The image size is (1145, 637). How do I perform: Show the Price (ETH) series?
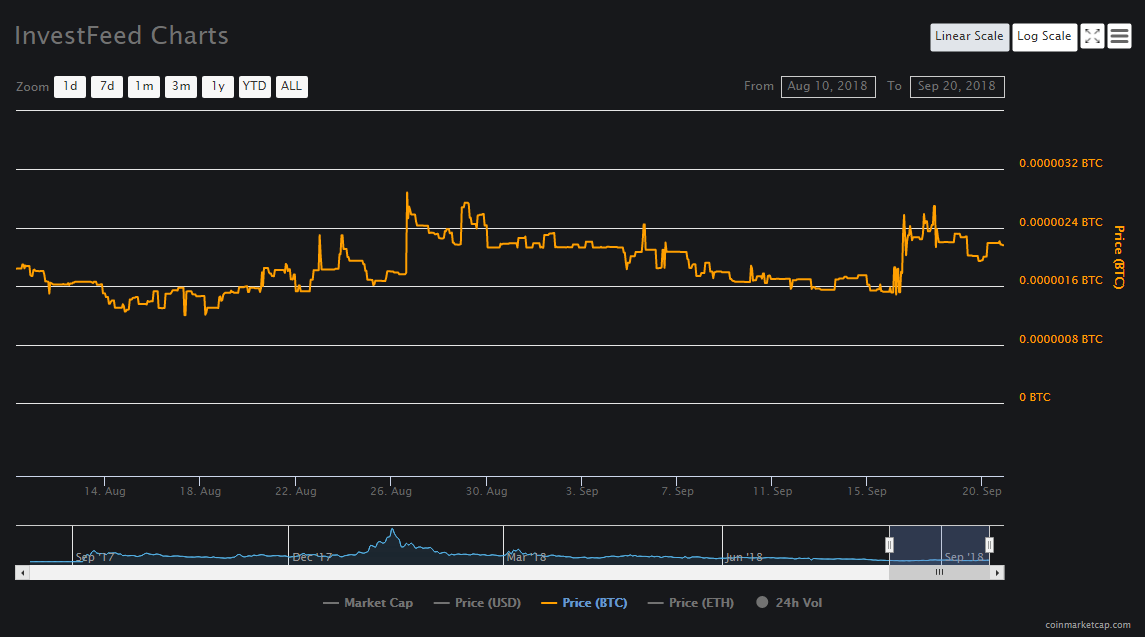click(691, 603)
